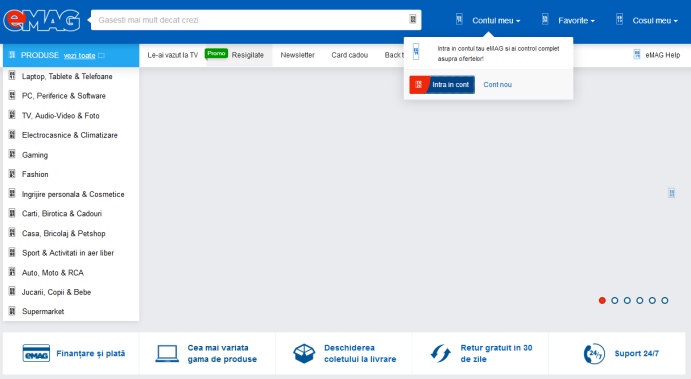Click the eMAG card icon for Finanțare și plată

point(36,353)
